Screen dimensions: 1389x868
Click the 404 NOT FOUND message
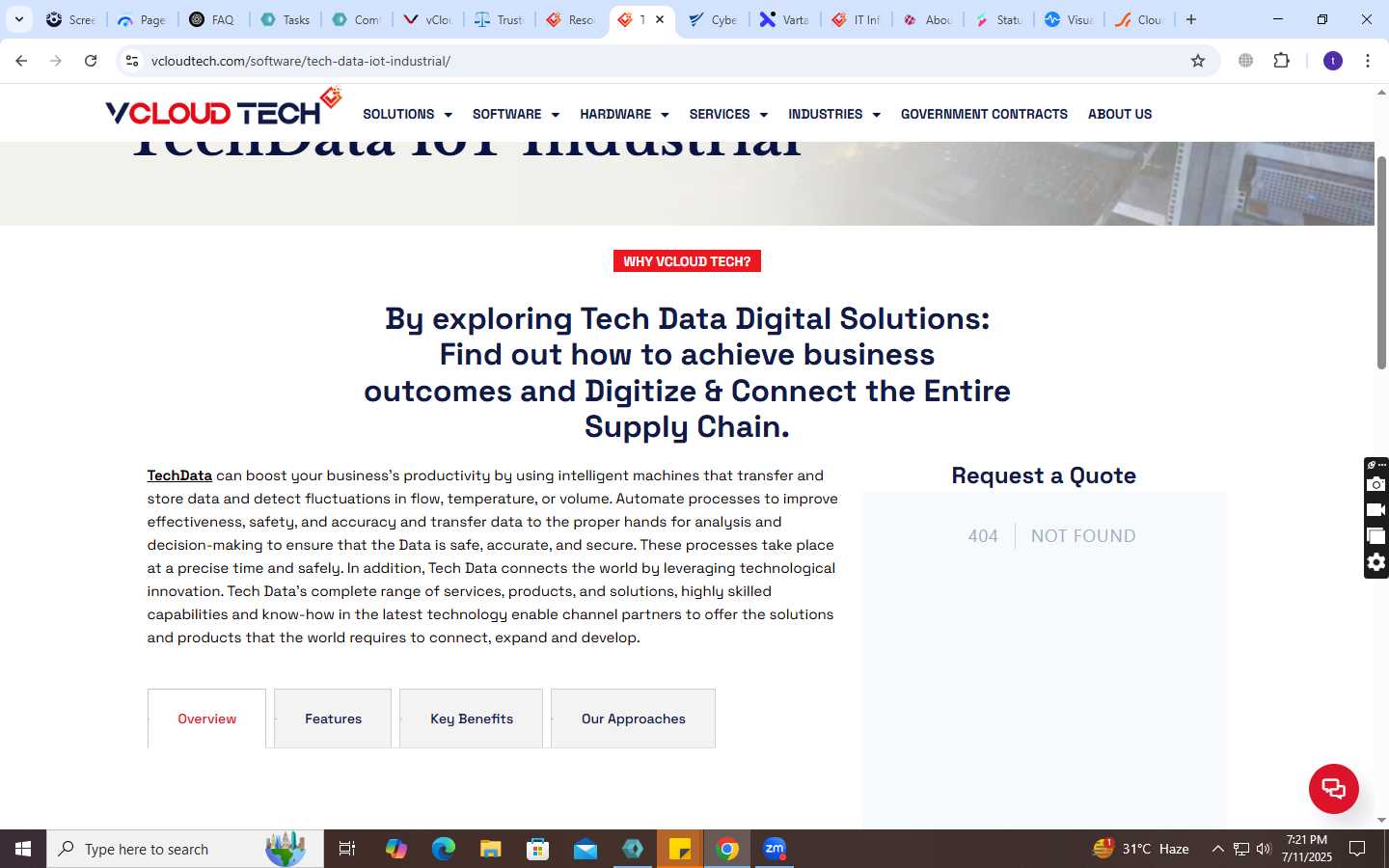(1051, 536)
